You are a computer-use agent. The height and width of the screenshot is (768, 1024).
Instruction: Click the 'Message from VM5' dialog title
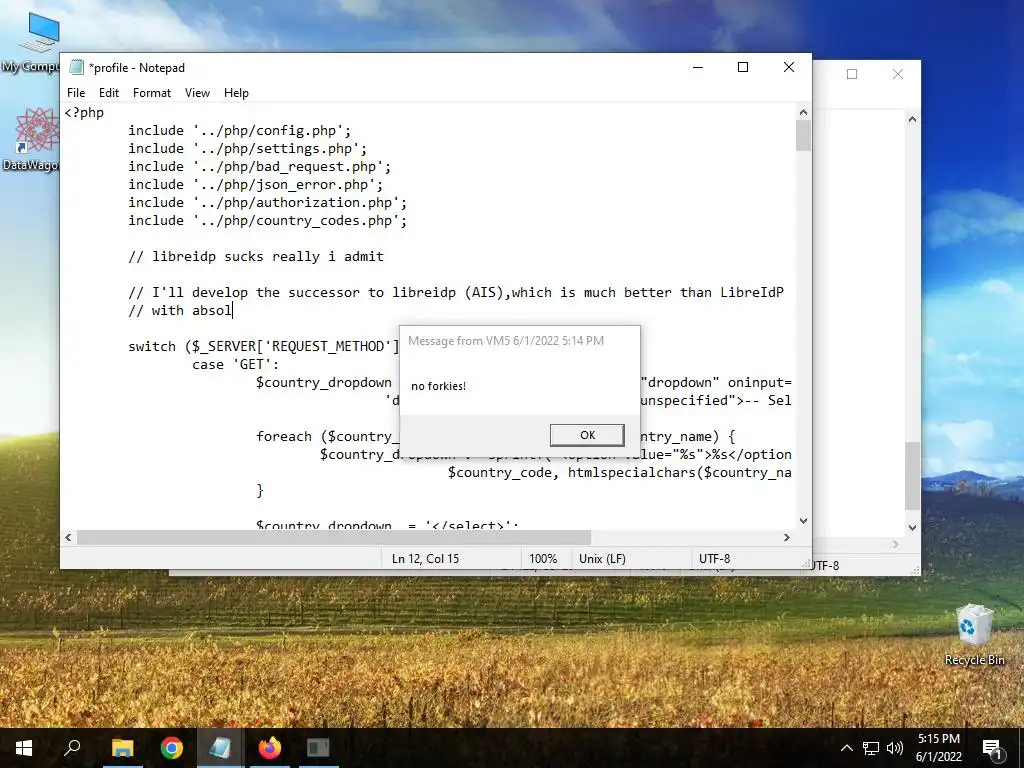(x=505, y=341)
